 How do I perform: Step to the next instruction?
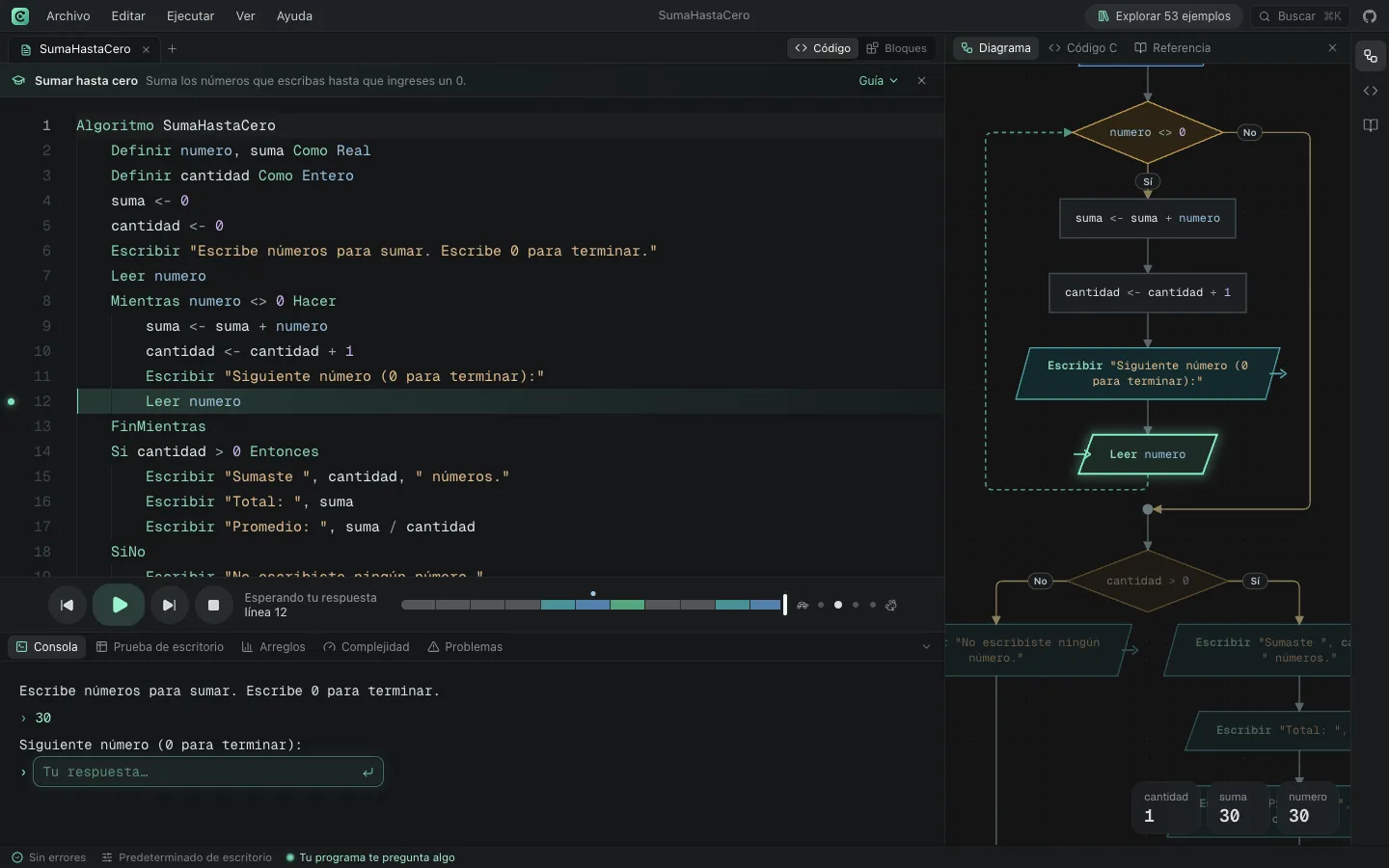point(169,606)
